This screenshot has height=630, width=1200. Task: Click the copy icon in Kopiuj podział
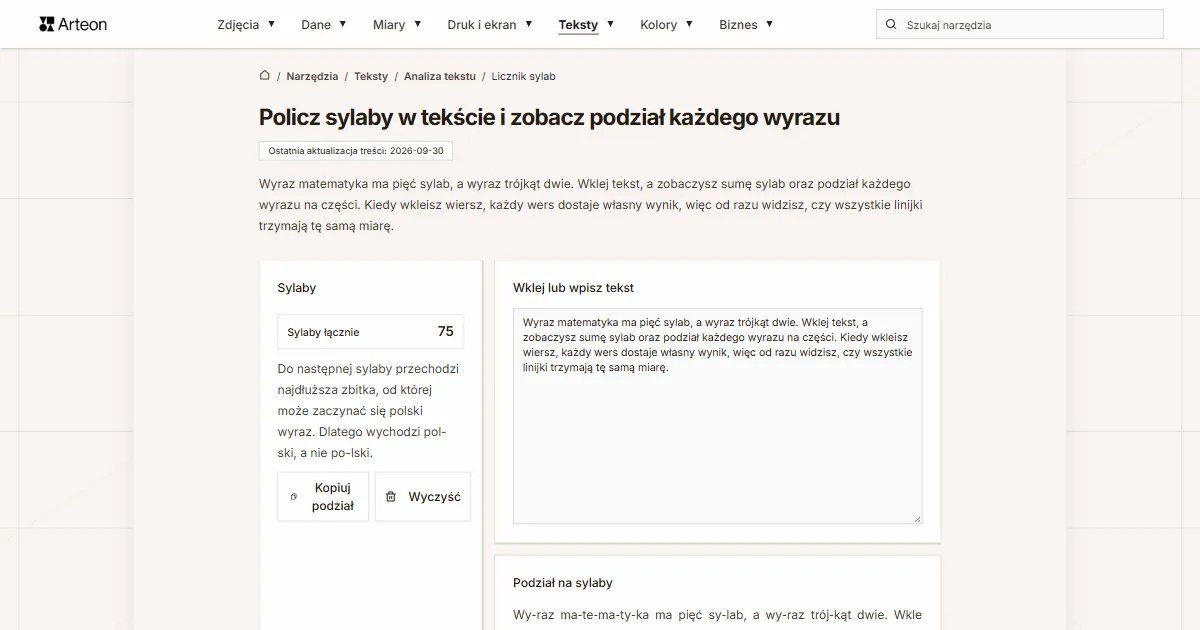(x=293, y=497)
